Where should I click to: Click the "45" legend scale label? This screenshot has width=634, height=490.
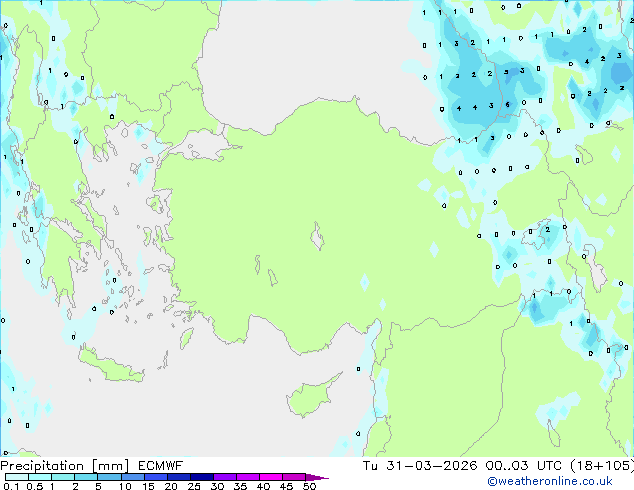[286, 486]
